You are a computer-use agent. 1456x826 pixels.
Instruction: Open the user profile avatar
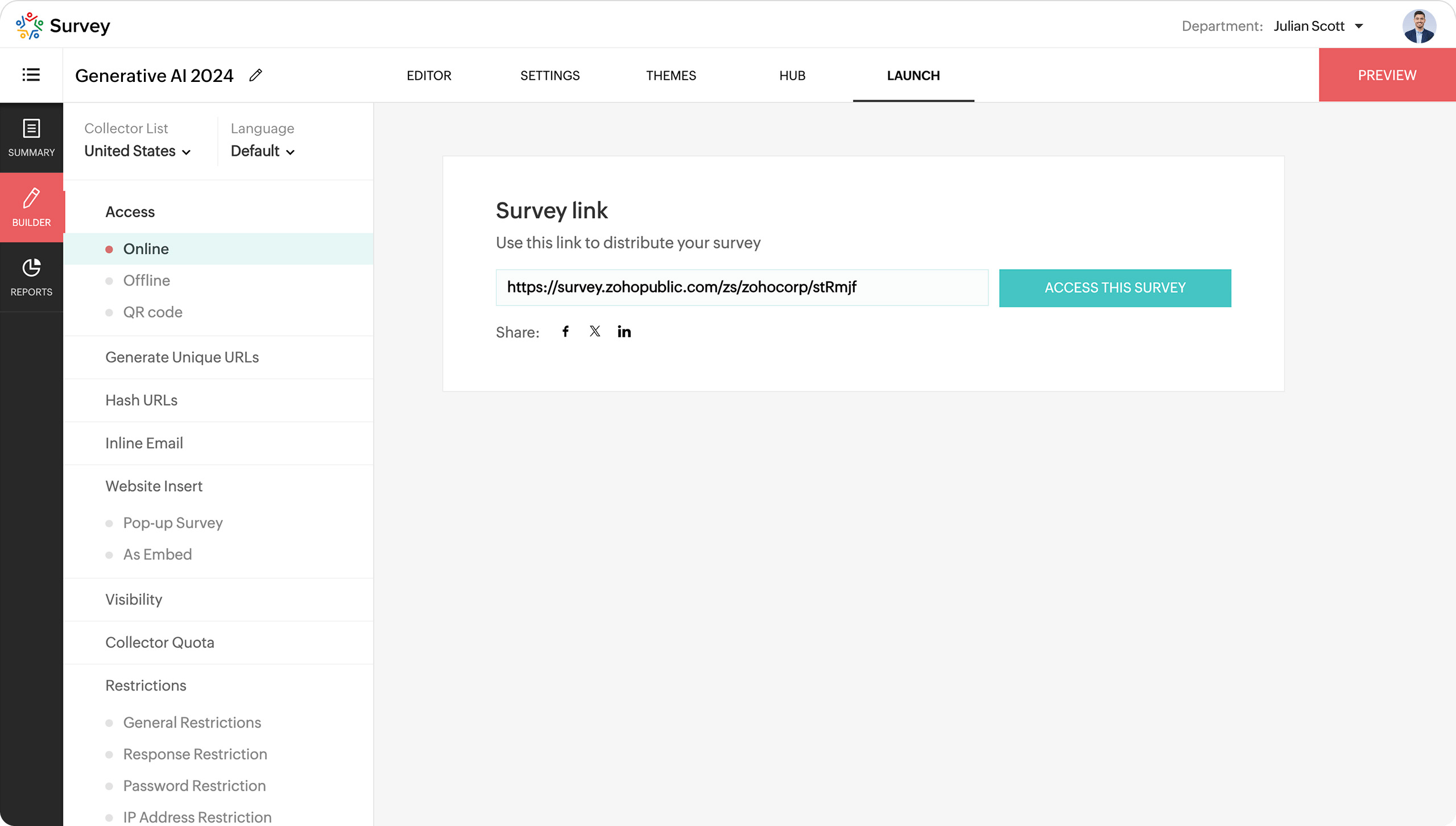[1419, 26]
